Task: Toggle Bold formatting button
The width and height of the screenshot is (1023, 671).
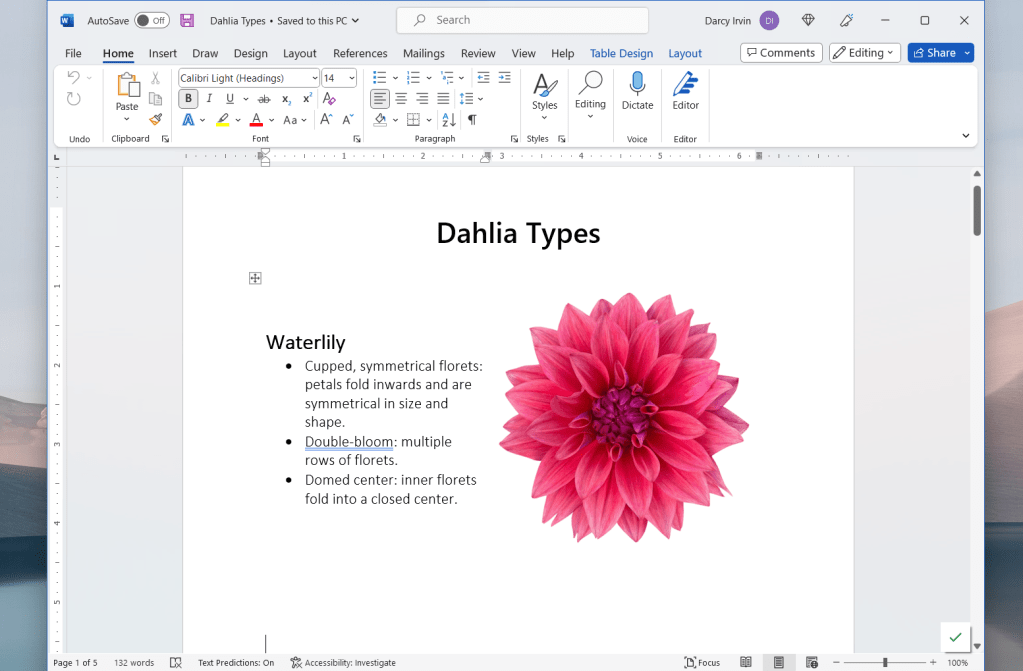Action: (188, 98)
